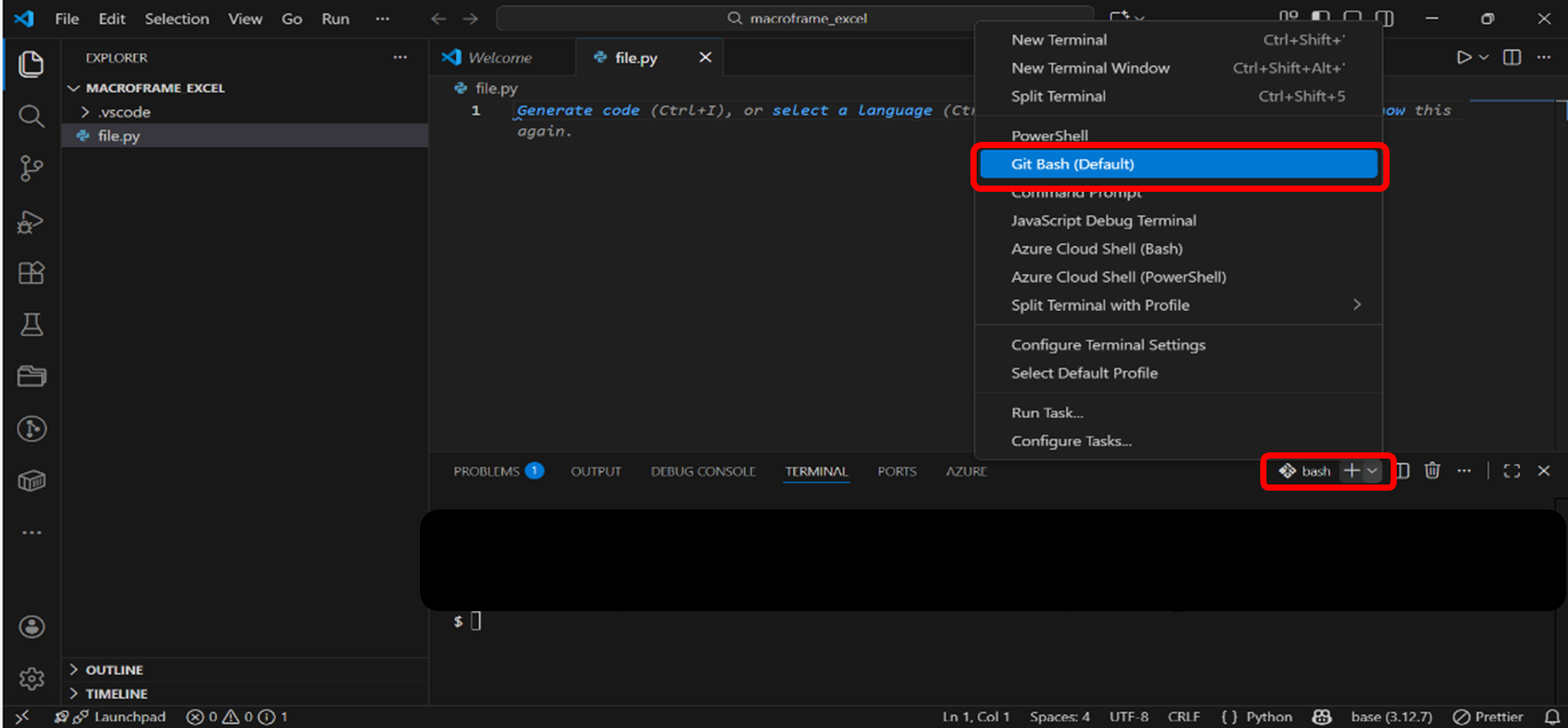Image resolution: width=1568 pixels, height=728 pixels.
Task: Open the Selection menu
Action: click(177, 19)
